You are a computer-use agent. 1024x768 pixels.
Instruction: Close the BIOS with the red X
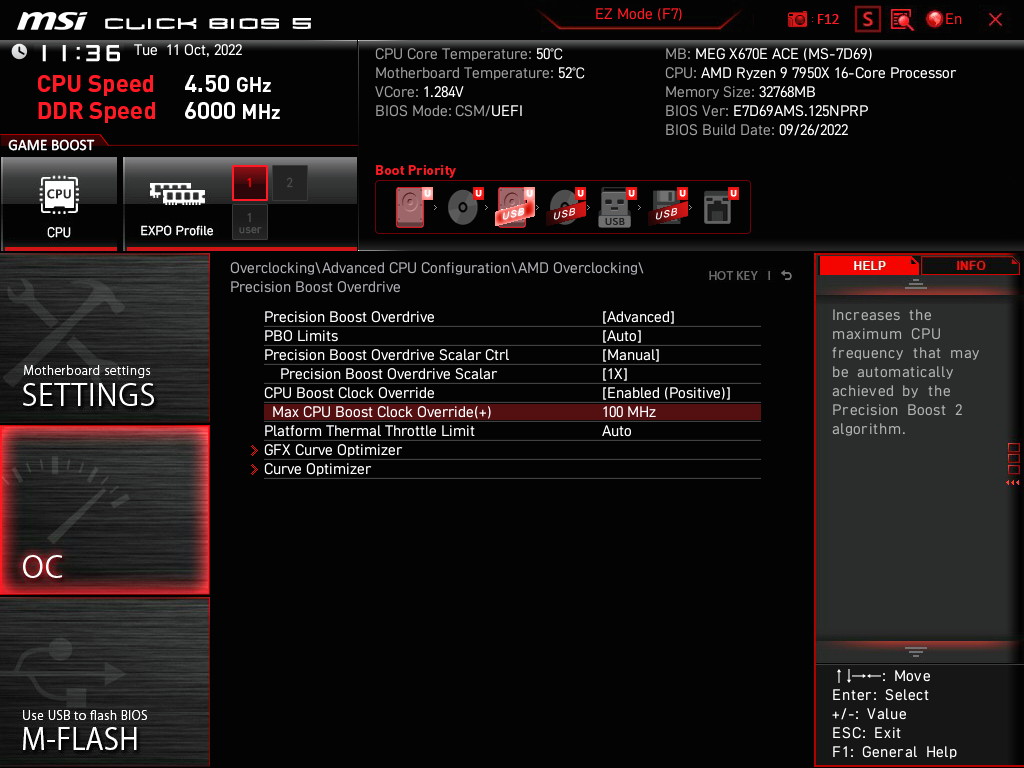[995, 20]
